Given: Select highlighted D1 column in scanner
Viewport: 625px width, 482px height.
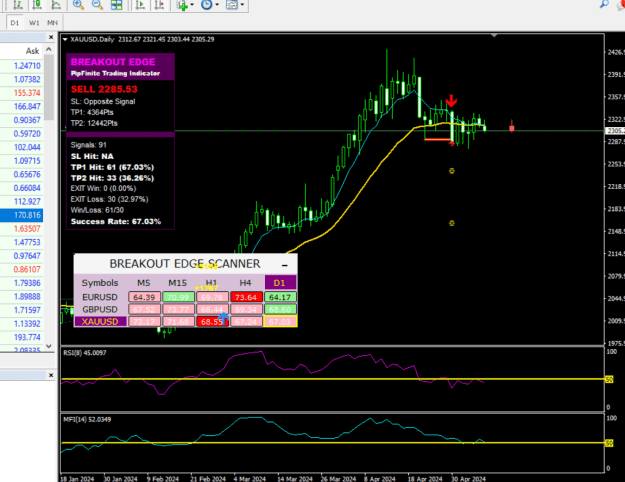Looking at the screenshot, I should pos(280,283).
